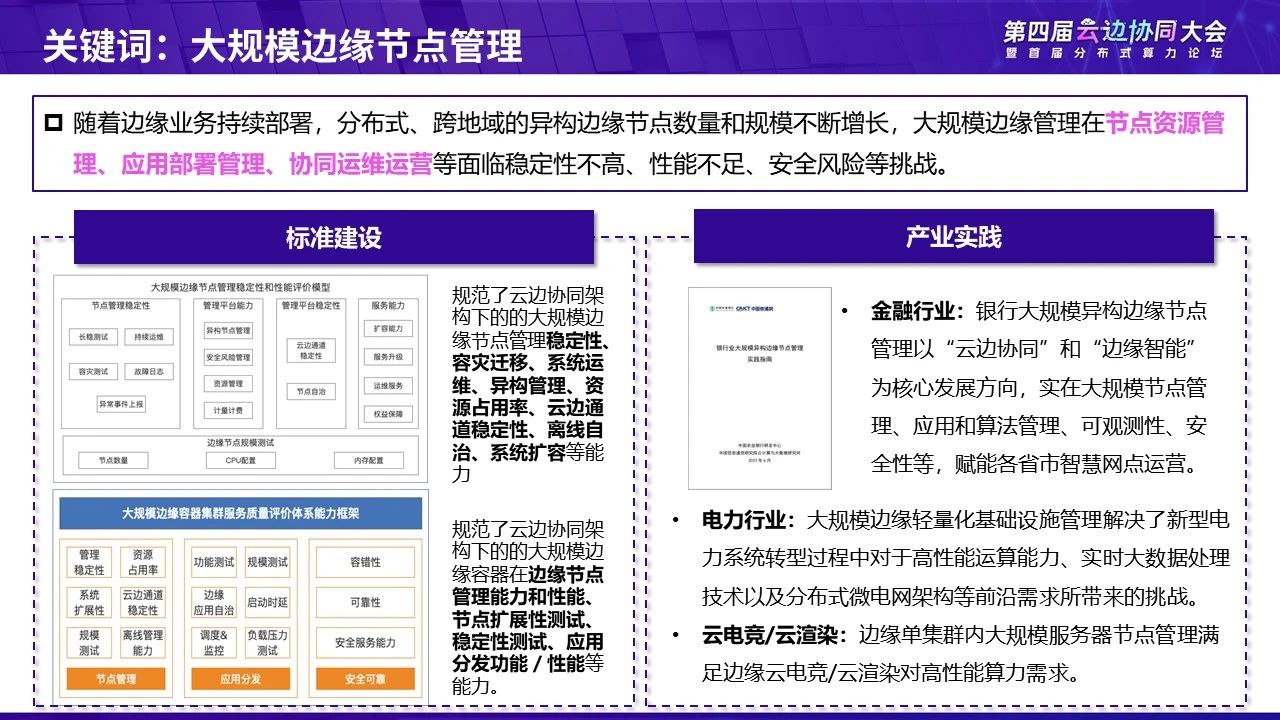Click the 启动时延 box
1280x720 pixels.
point(267,602)
